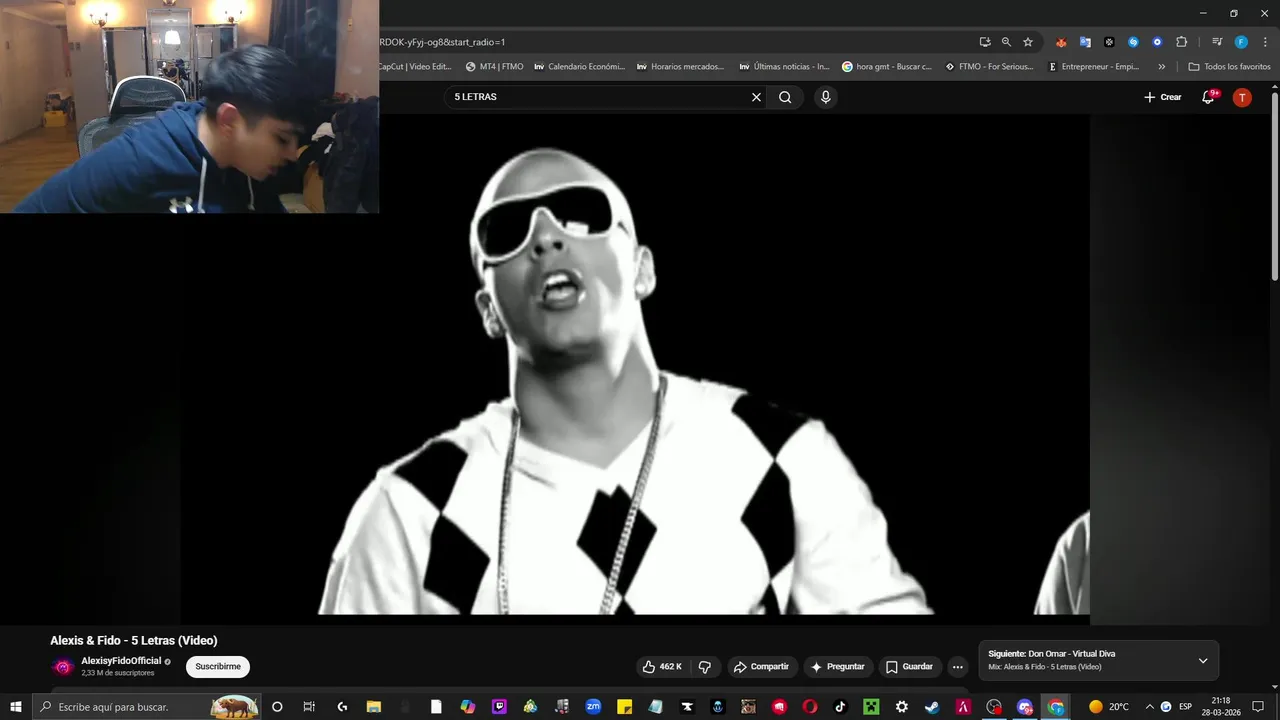The height and width of the screenshot is (720, 1280).
Task: Open the MT4 FTMO bookmark
Action: pyautogui.click(x=495, y=67)
